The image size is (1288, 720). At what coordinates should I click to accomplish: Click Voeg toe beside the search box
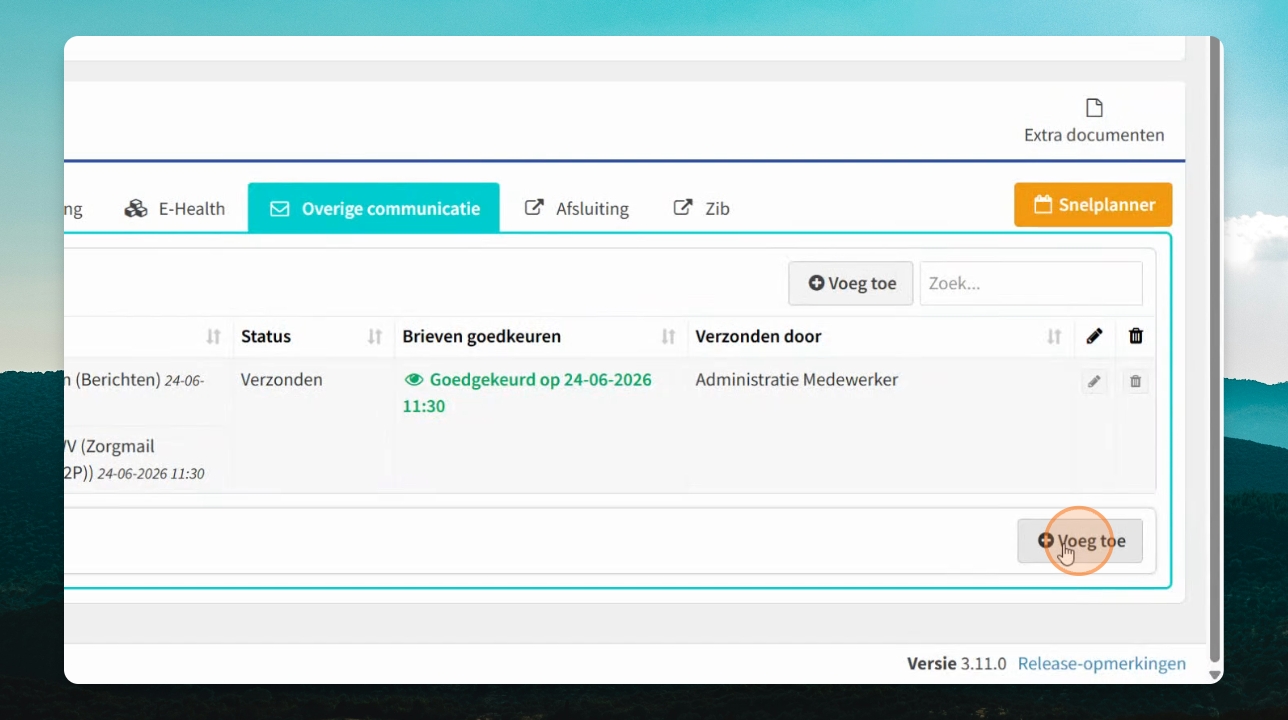click(x=851, y=283)
